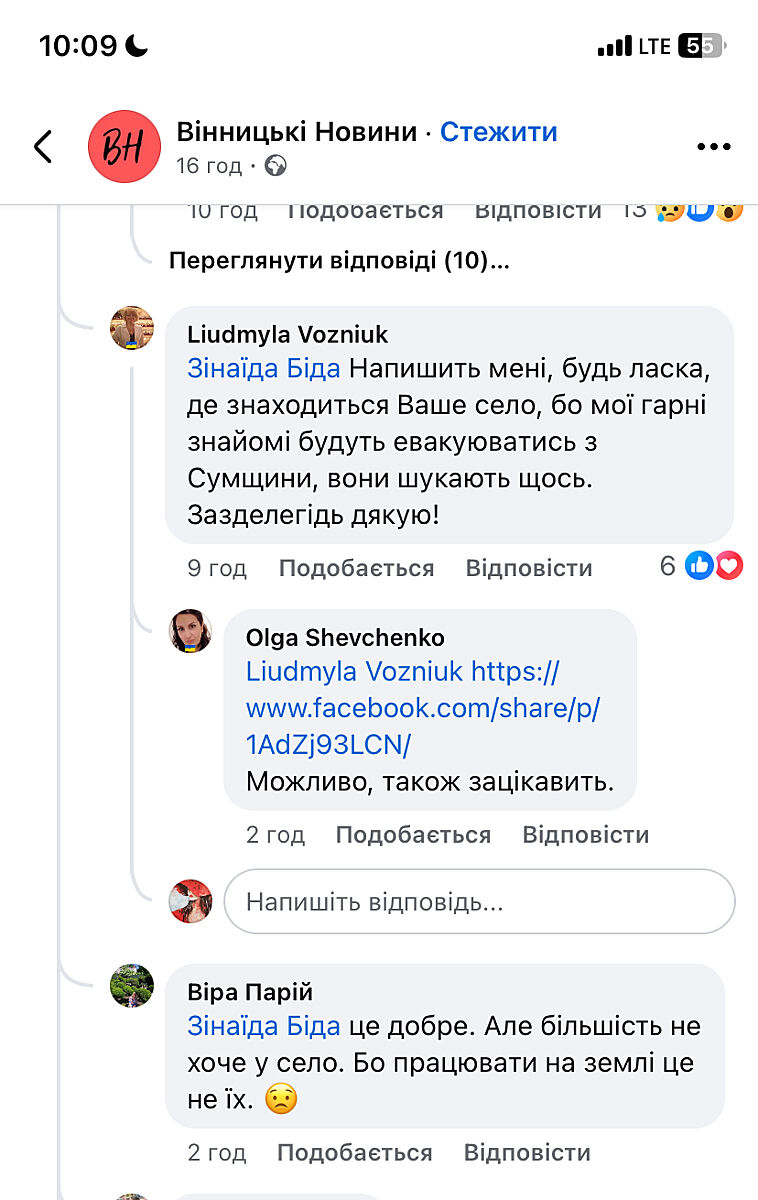Open the three-dot more options menu
The height and width of the screenshot is (1200, 758).
point(713,147)
